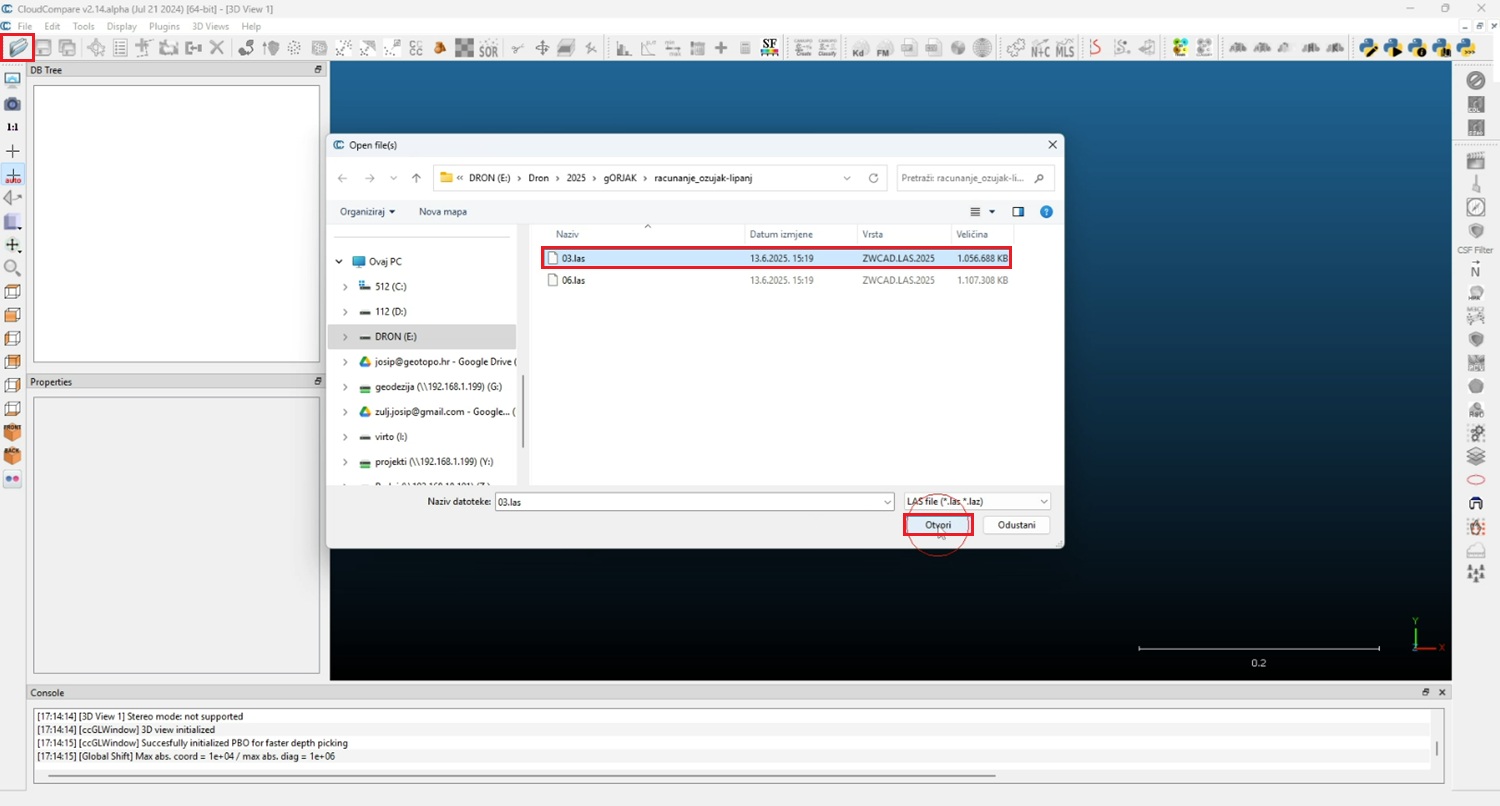Image resolution: width=1500 pixels, height=806 pixels.
Task: Click the magnifier zoom icon in left sidebar
Action: click(x=12, y=268)
